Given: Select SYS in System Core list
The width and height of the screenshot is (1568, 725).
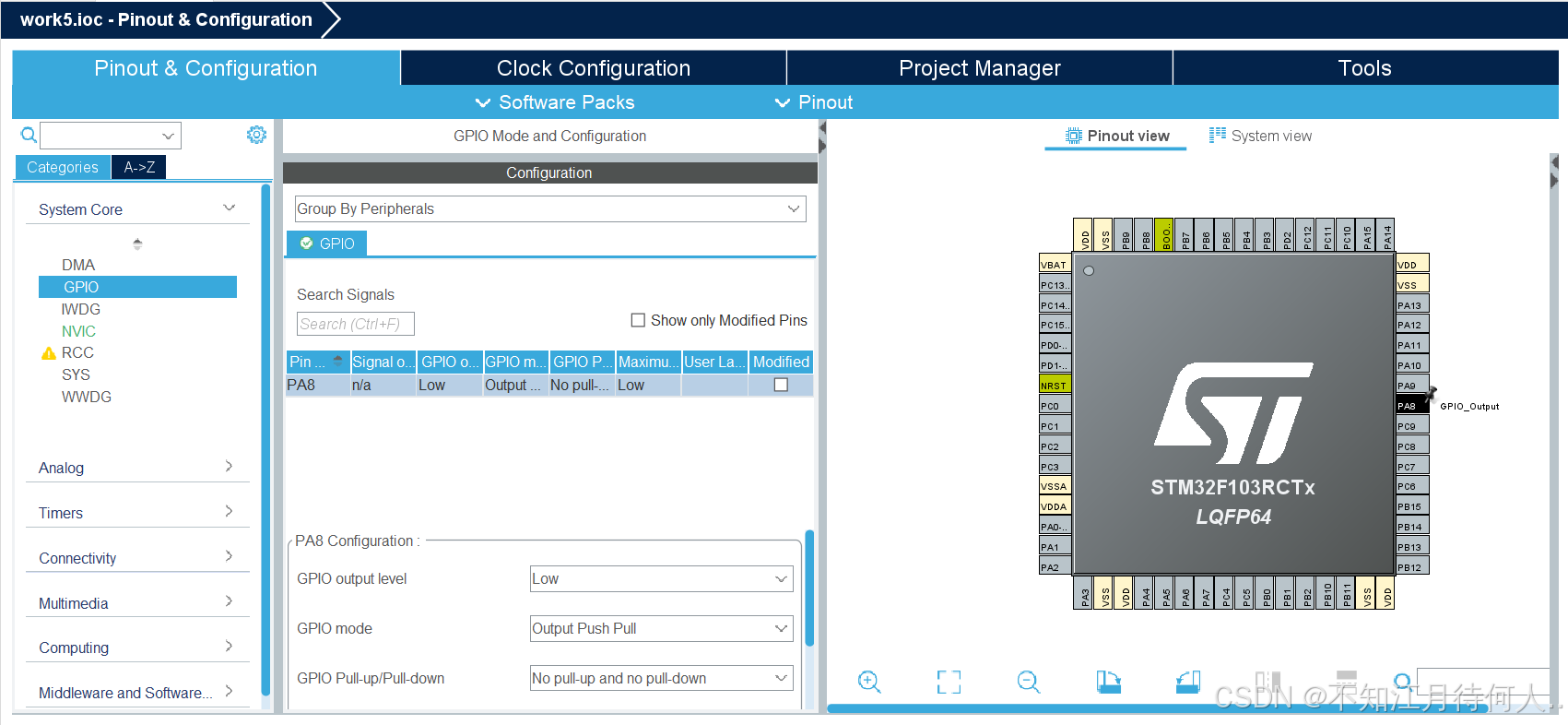Looking at the screenshot, I should 76,374.
